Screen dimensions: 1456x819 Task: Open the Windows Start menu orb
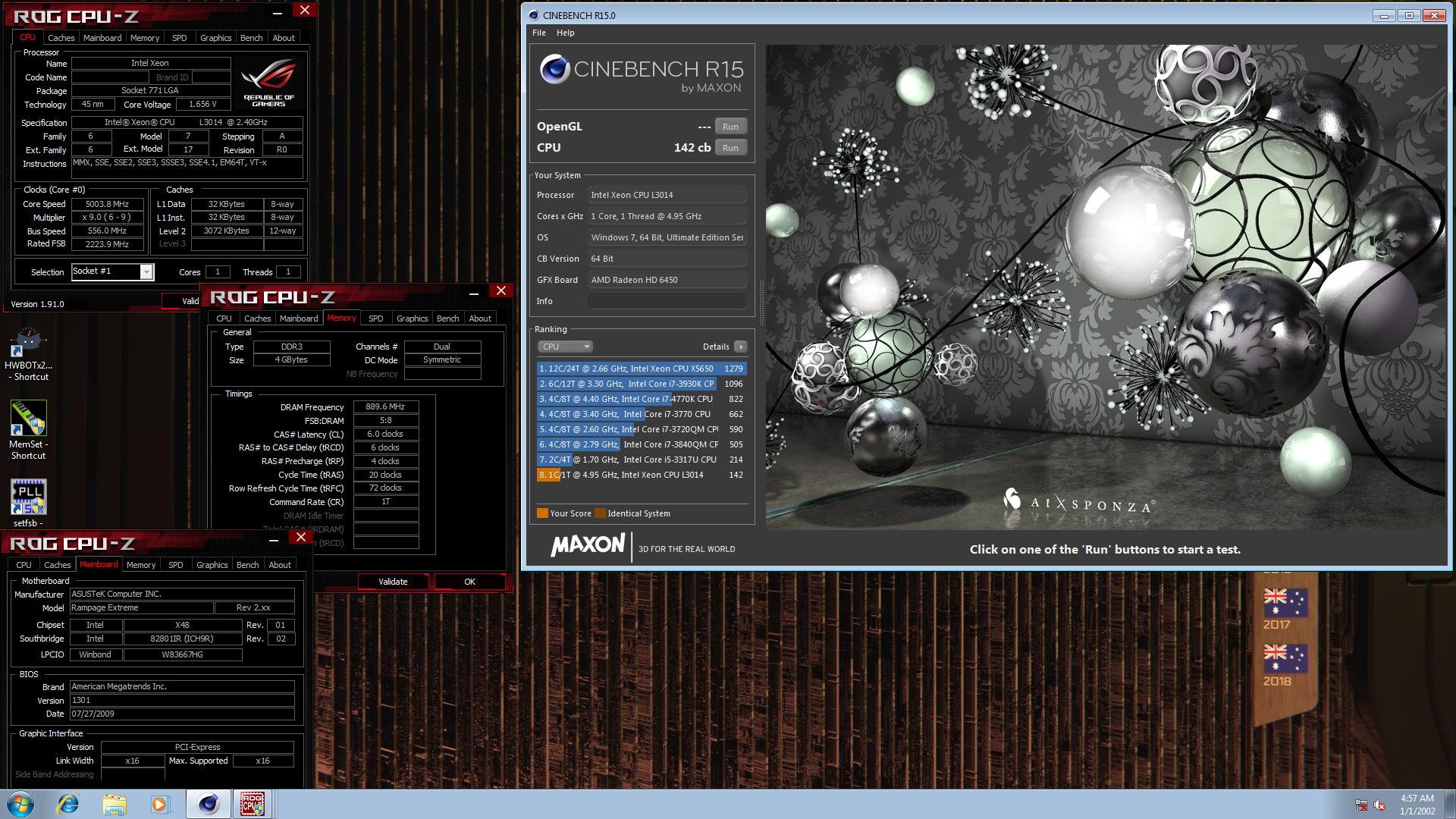click(x=20, y=804)
